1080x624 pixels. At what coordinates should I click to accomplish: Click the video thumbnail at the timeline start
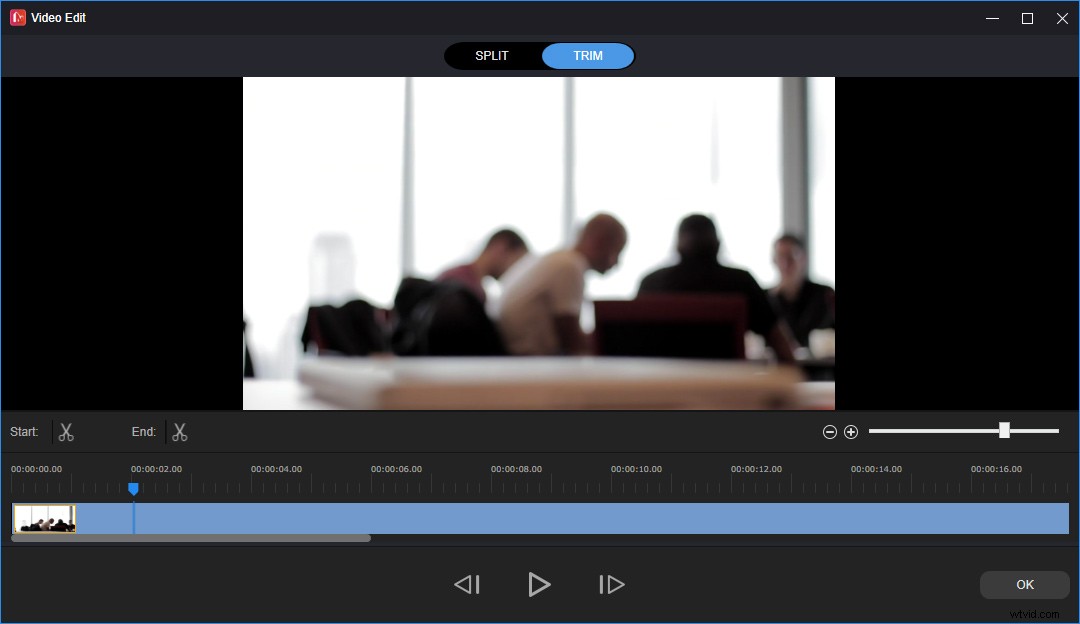click(x=43, y=518)
